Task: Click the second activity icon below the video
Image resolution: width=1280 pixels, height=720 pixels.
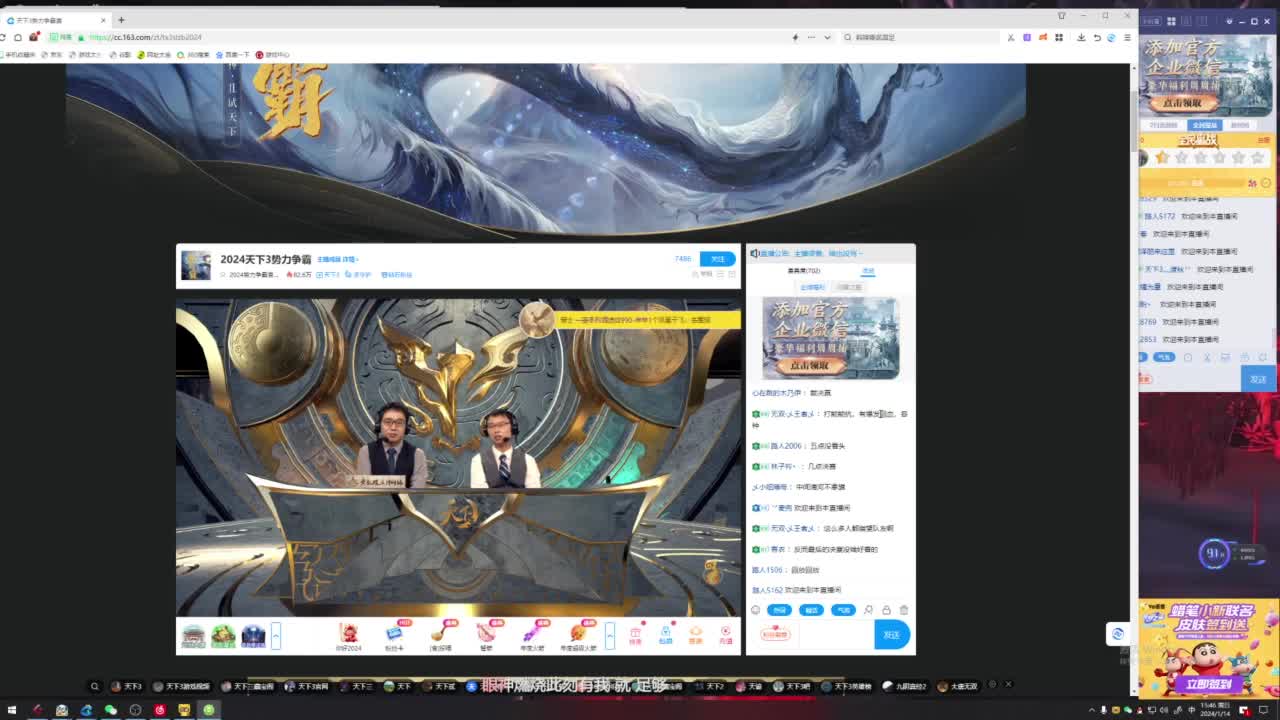Action: pos(223,635)
